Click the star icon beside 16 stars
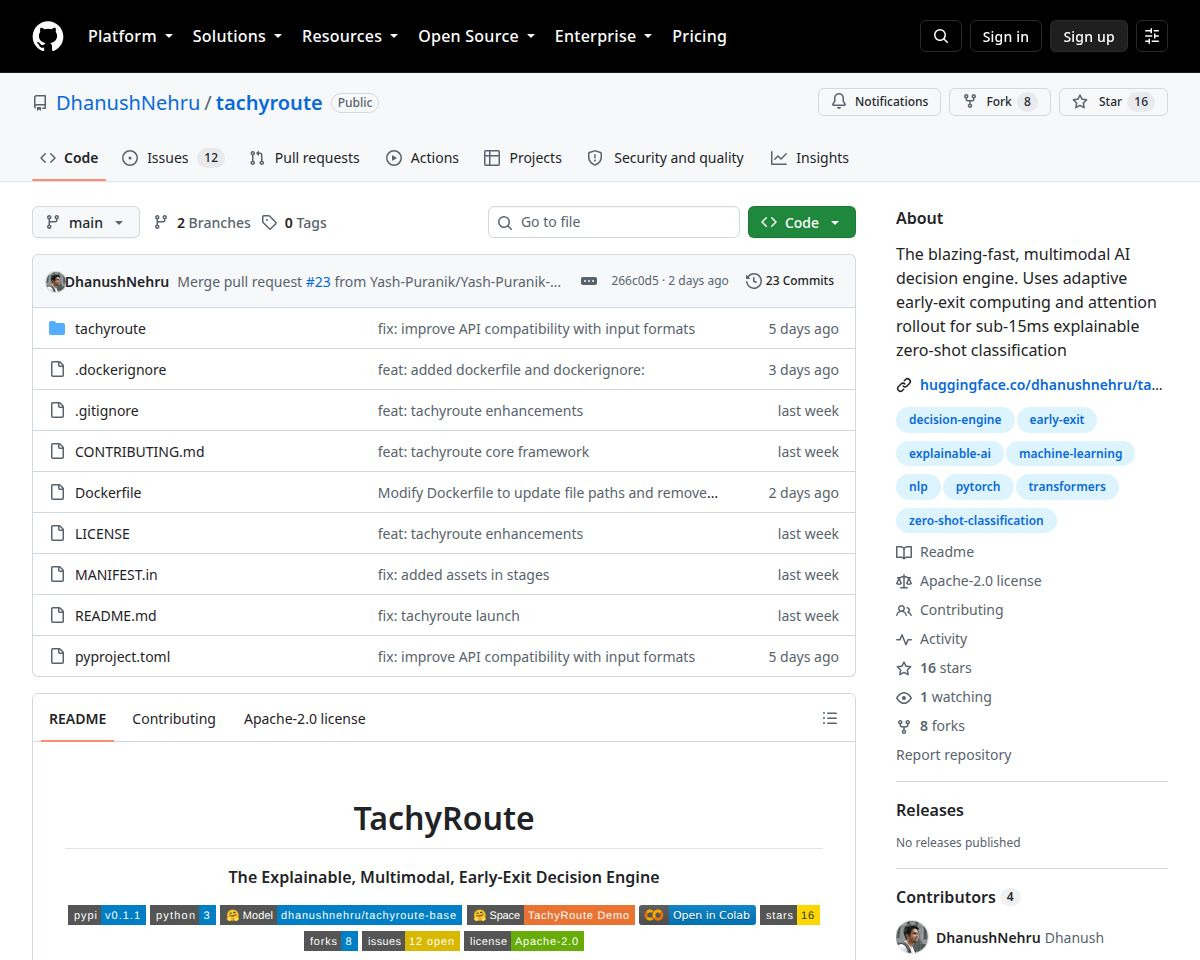Viewport: 1200px width, 960px height. [904, 668]
